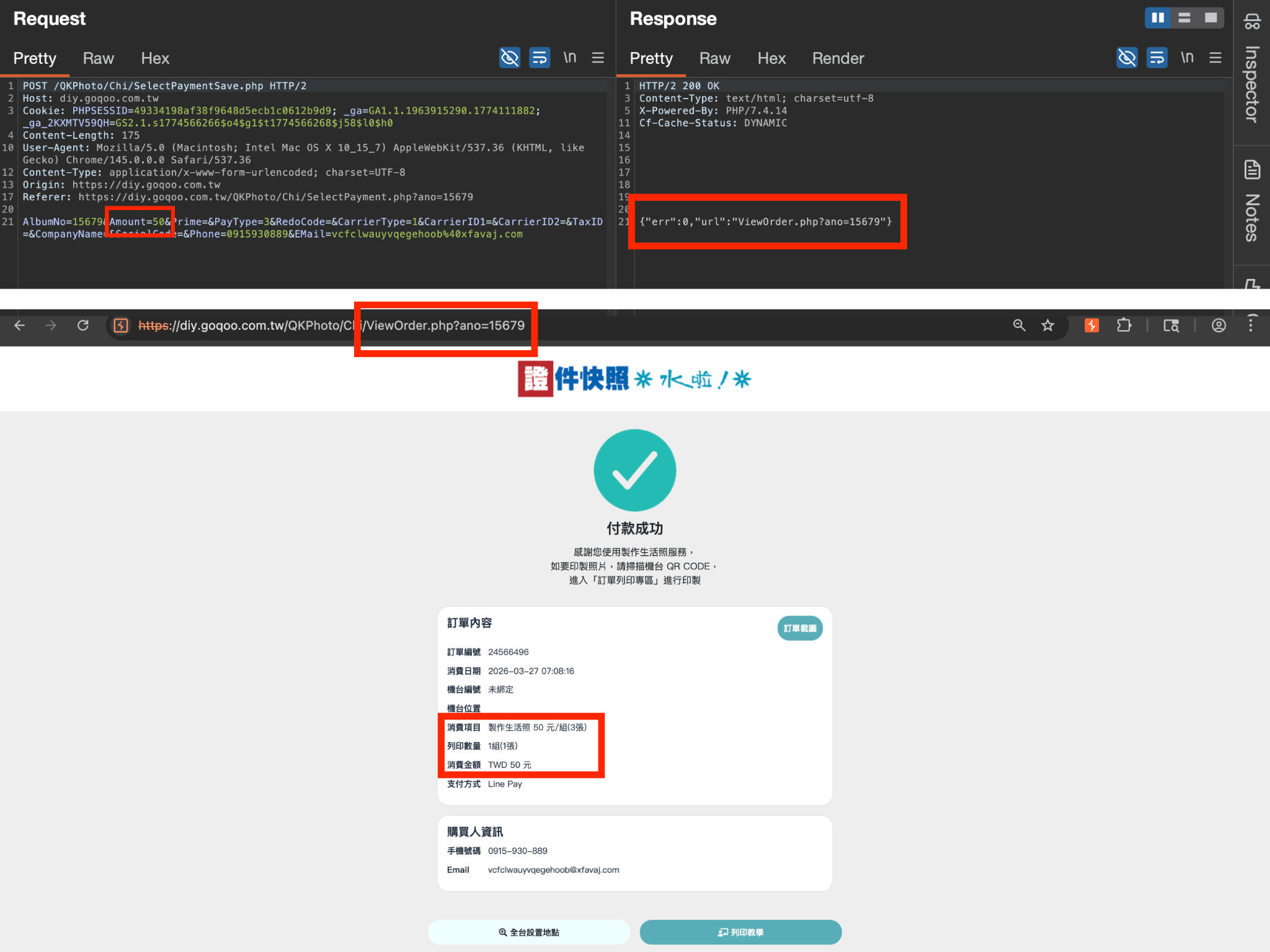The width and height of the screenshot is (1270, 952).
Task: Click the Line Pay payment method text
Action: (505, 784)
